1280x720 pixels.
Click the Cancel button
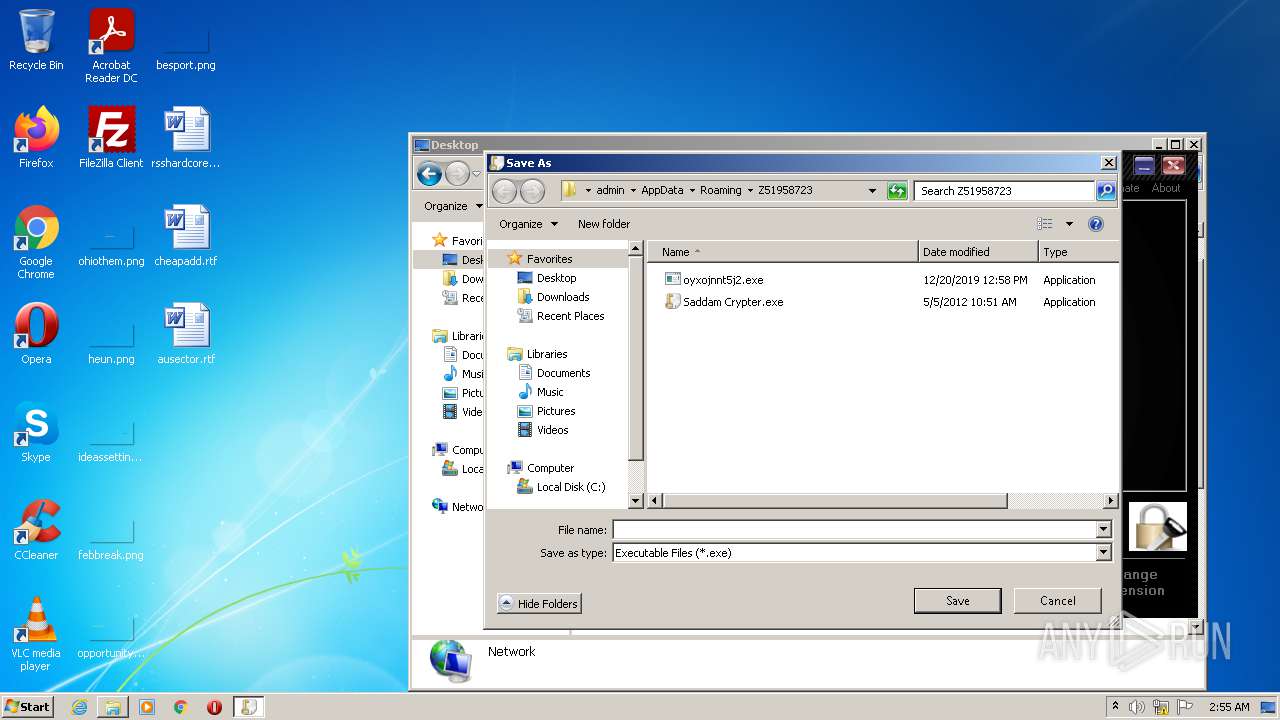click(1057, 601)
